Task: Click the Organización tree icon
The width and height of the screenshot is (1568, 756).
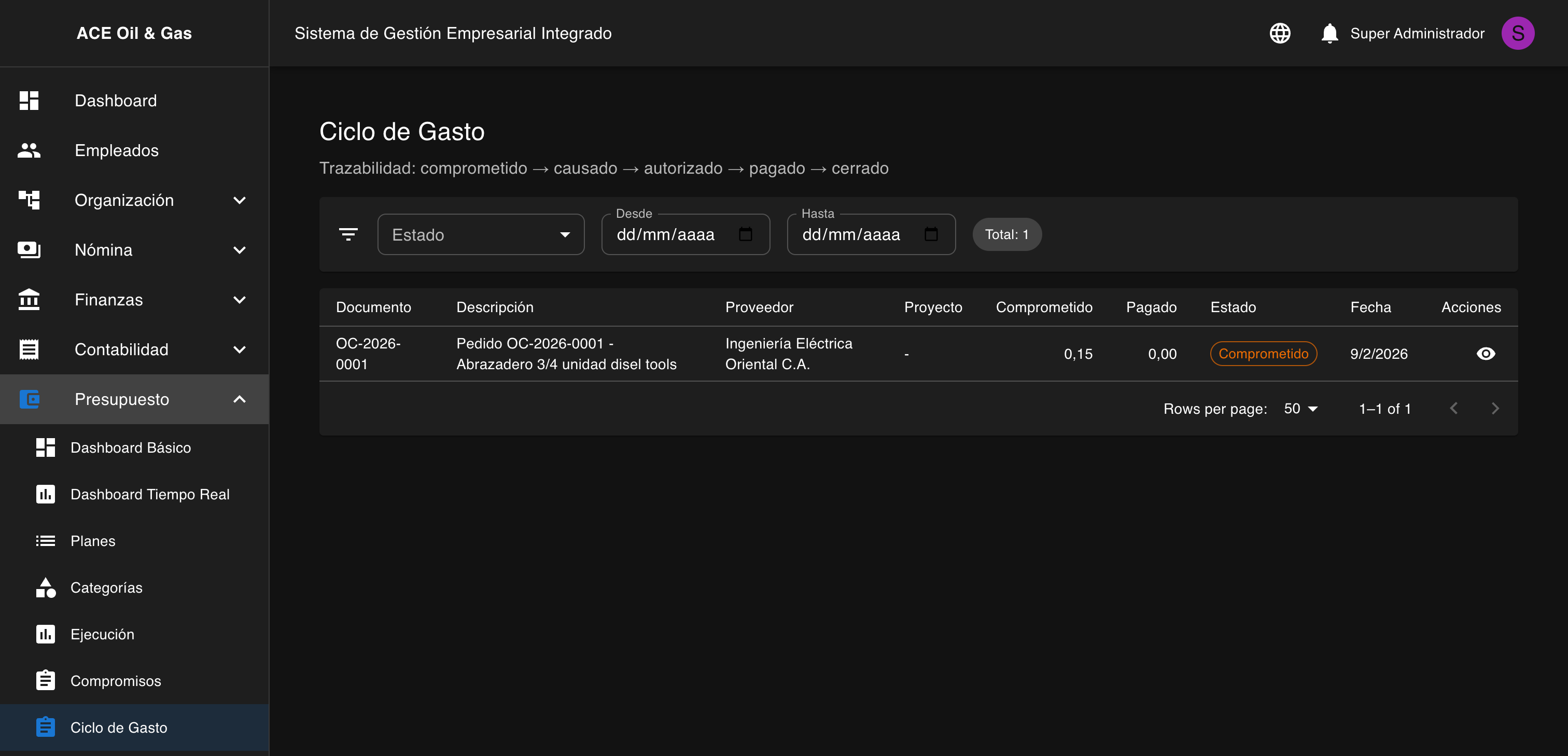Action: 29,200
